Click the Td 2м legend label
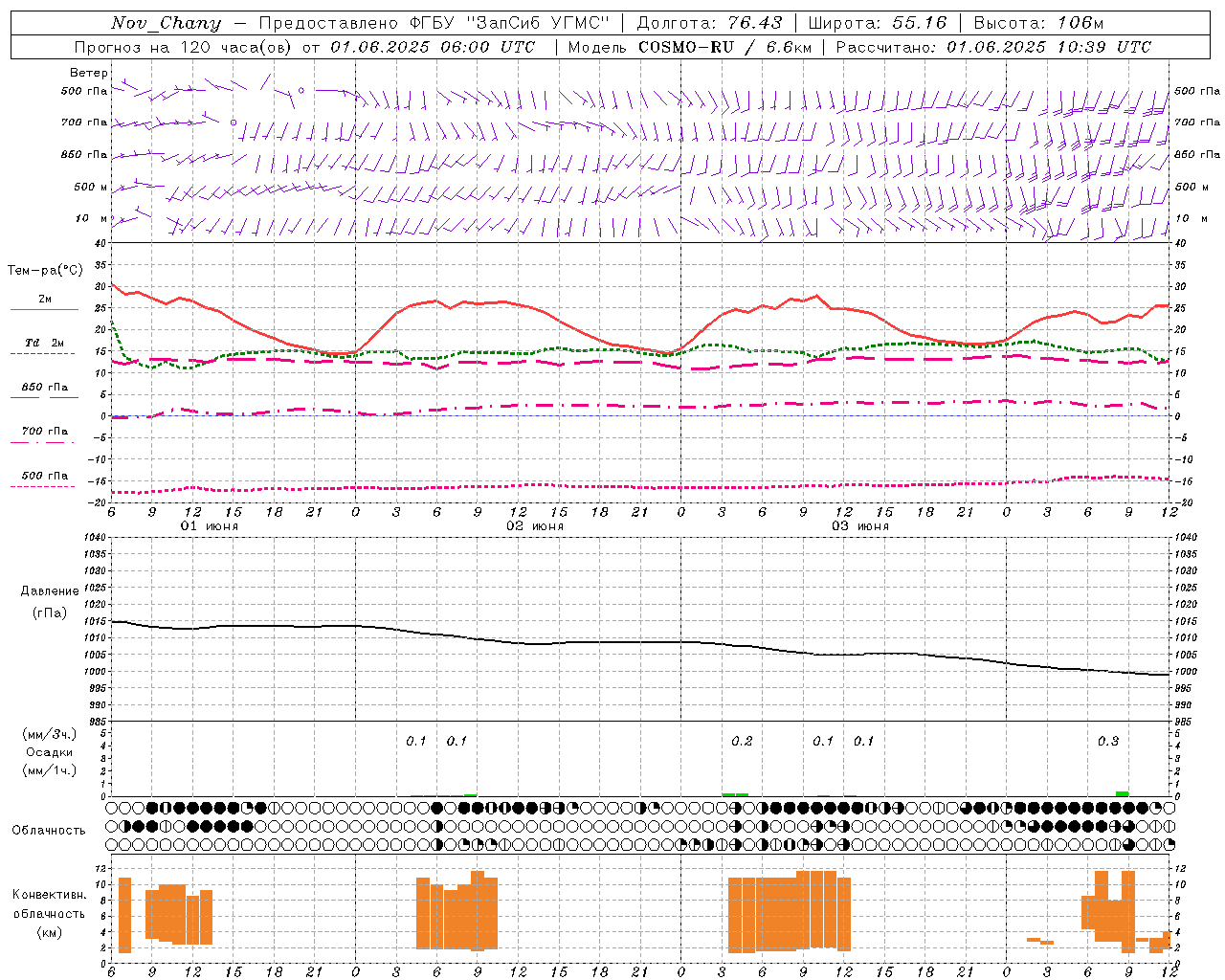 pyautogui.click(x=44, y=343)
